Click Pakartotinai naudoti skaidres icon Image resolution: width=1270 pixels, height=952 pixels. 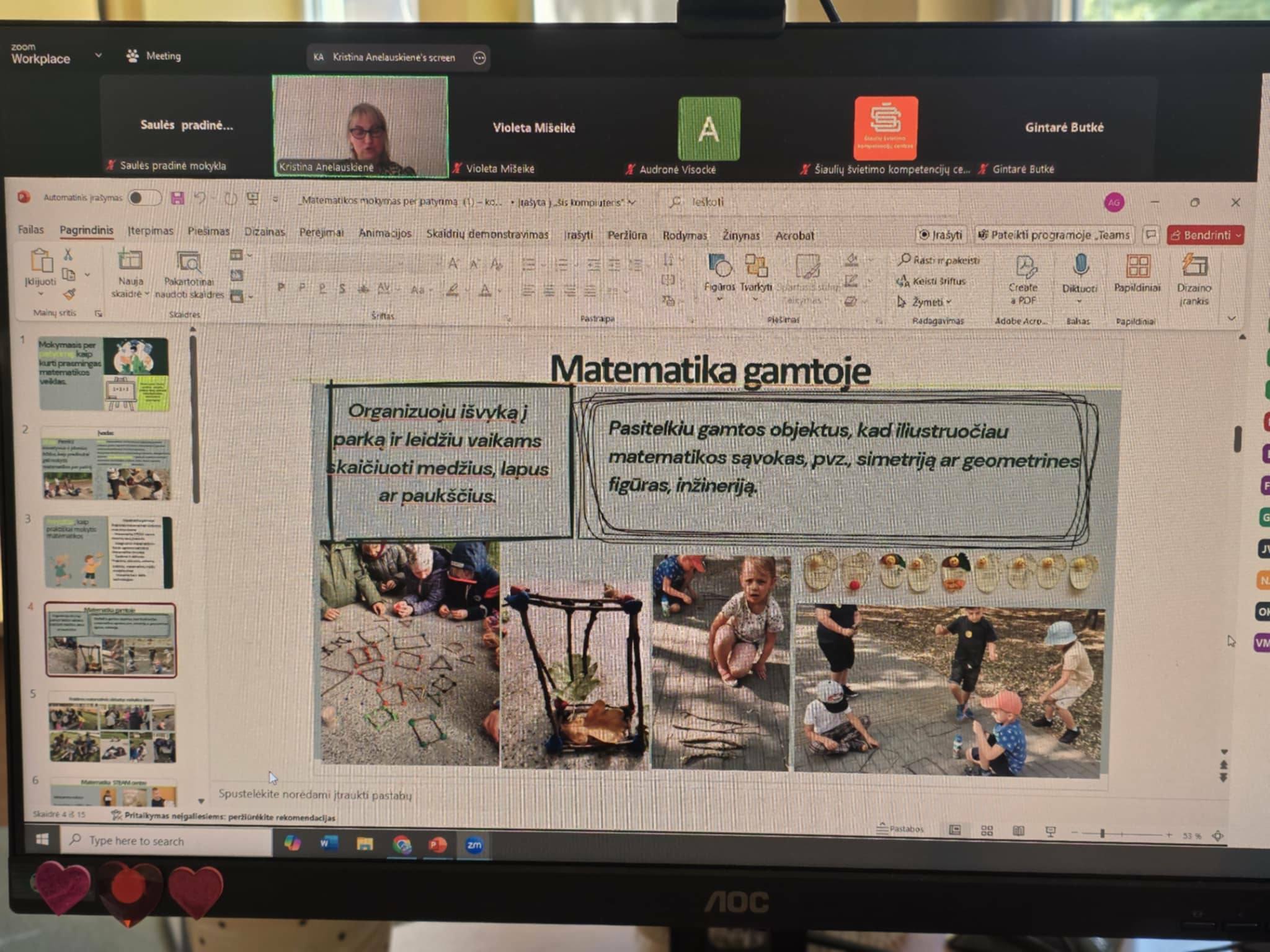click(x=189, y=263)
